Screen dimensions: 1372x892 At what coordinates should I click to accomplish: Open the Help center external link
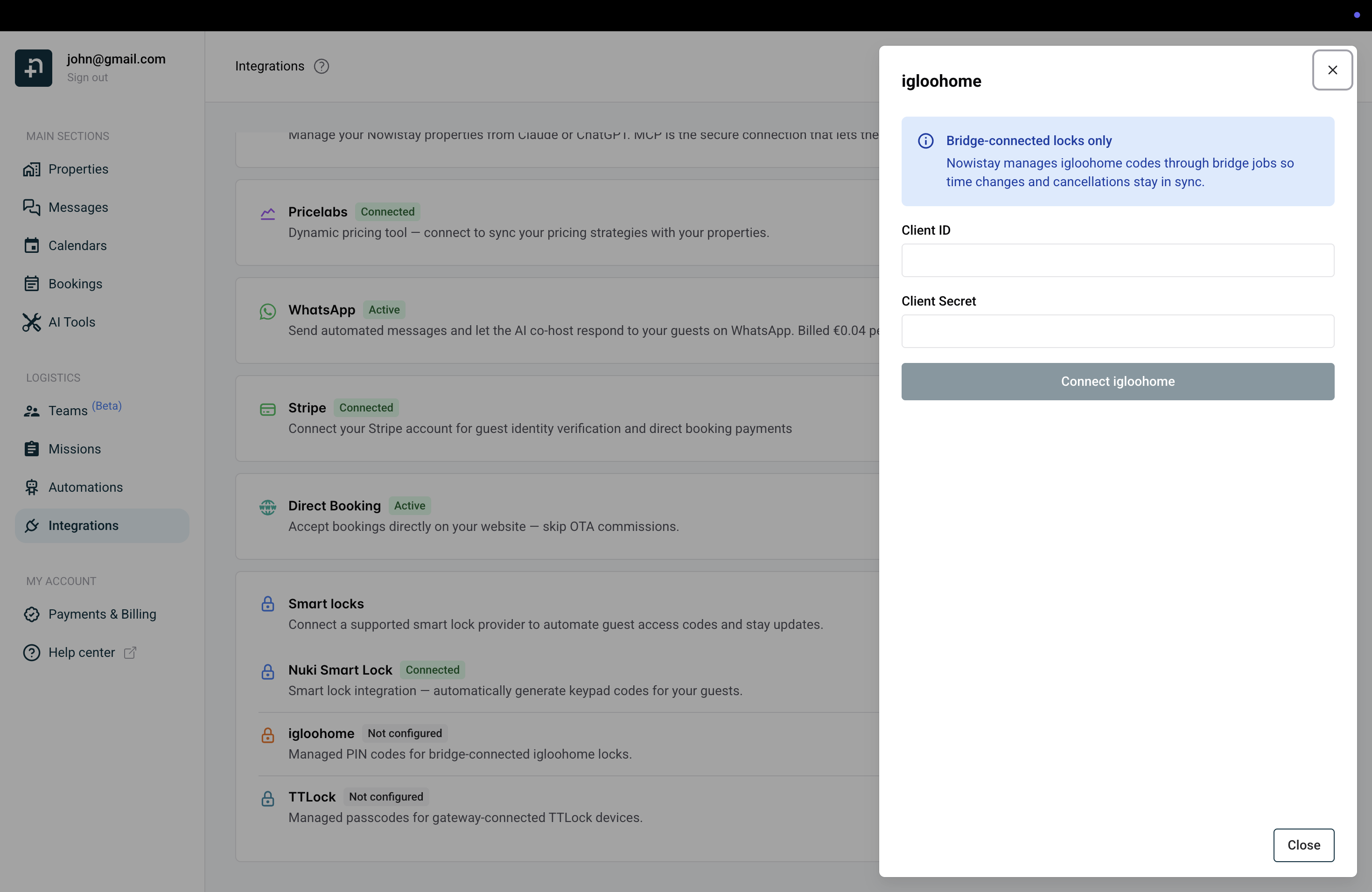click(129, 652)
